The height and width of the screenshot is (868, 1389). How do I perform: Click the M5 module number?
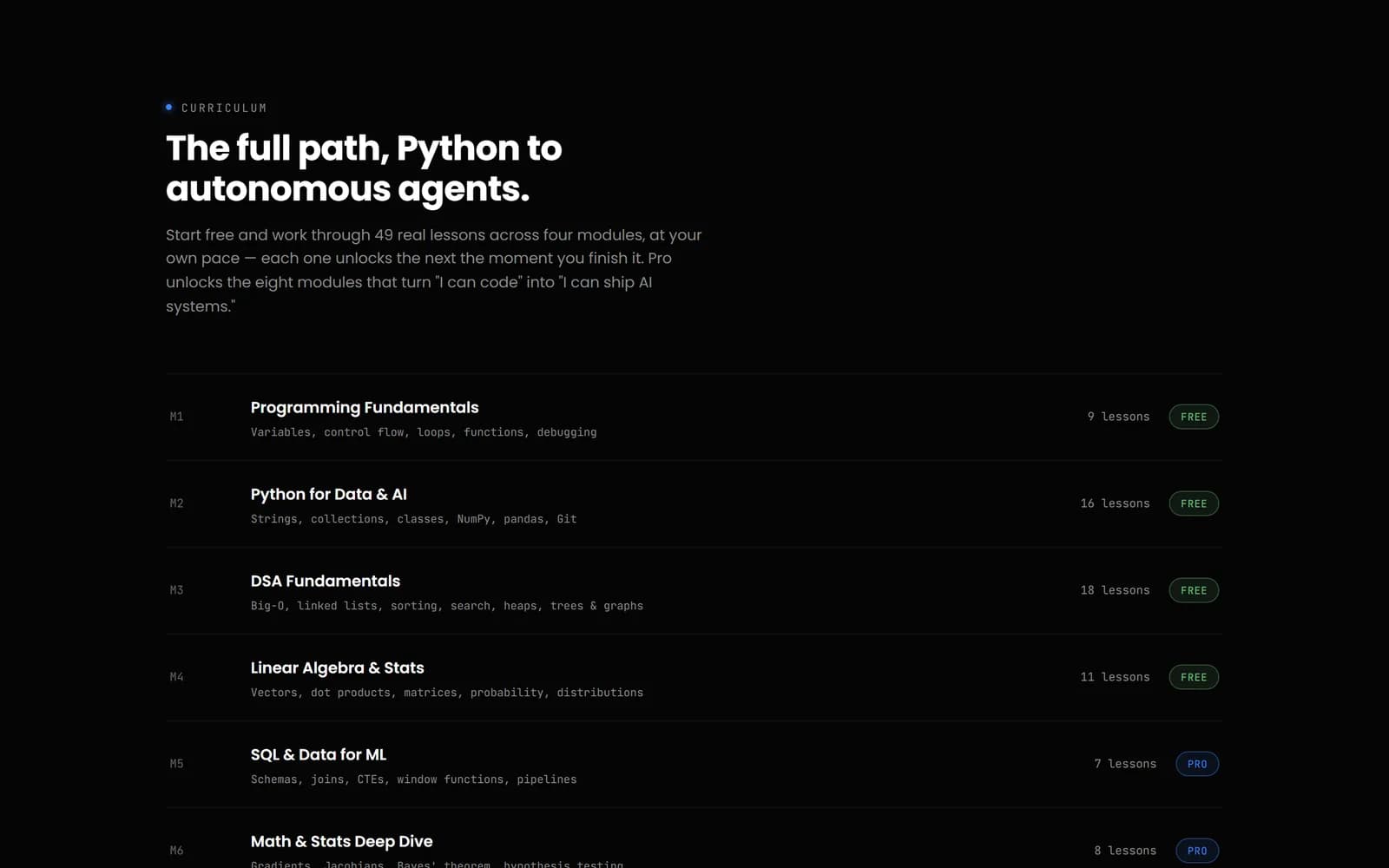pyautogui.click(x=176, y=764)
